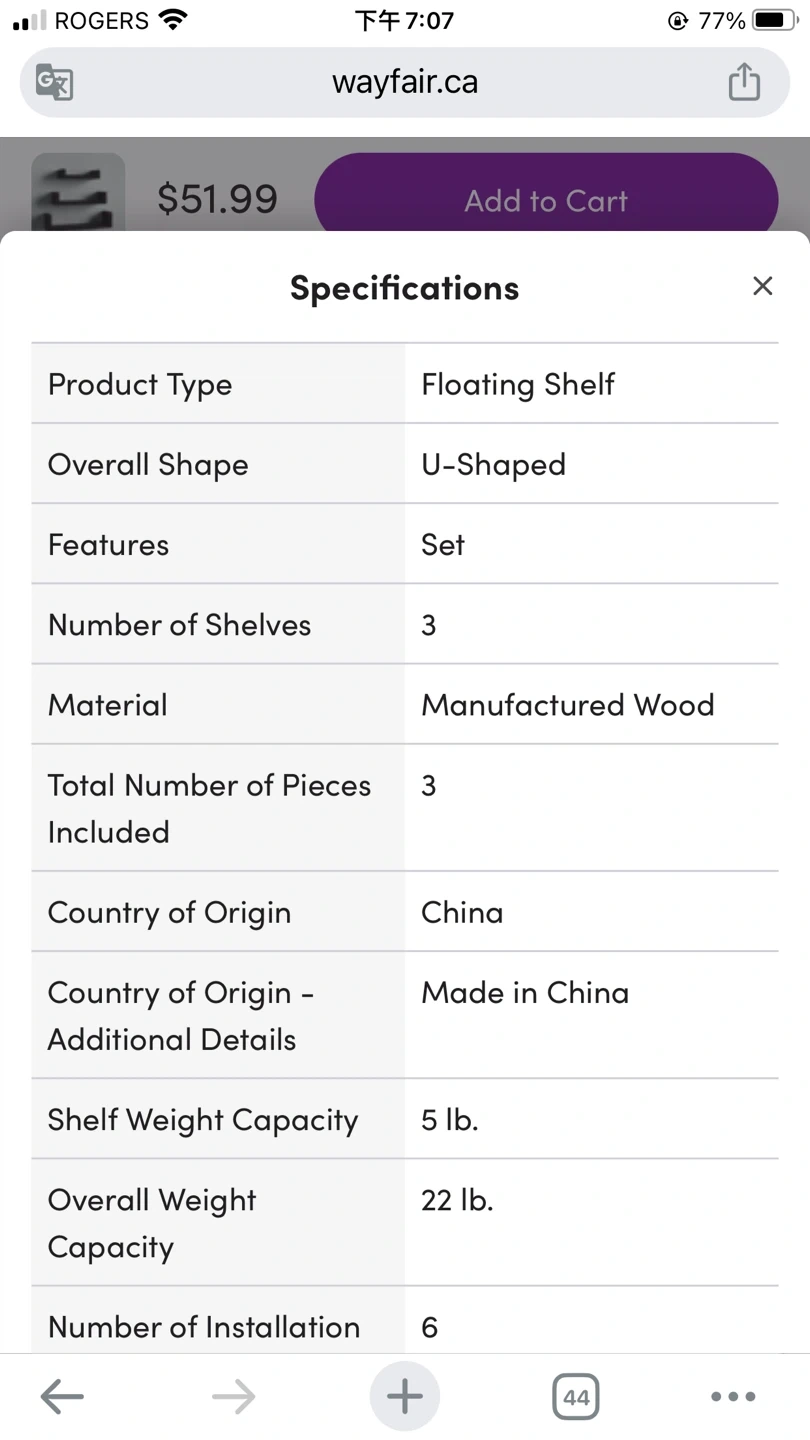Tap the Country of Origin label
The height and width of the screenshot is (1440, 810).
click(170, 912)
